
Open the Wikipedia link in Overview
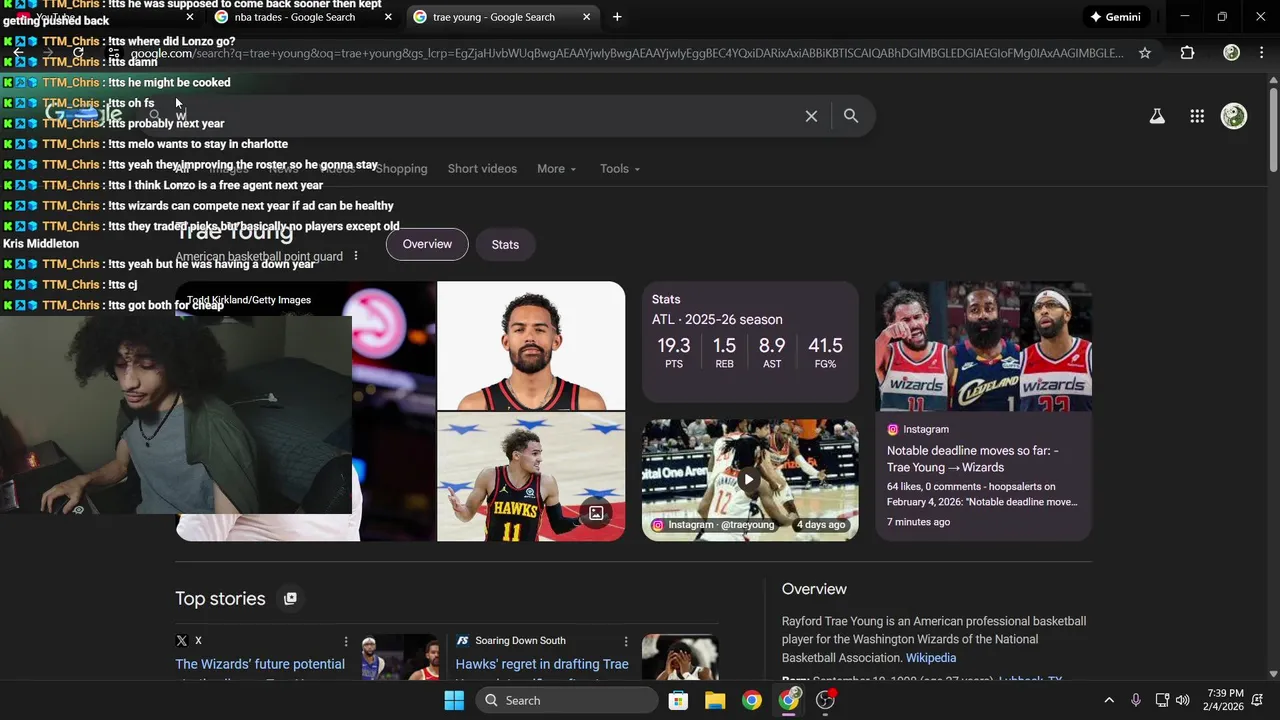click(931, 658)
